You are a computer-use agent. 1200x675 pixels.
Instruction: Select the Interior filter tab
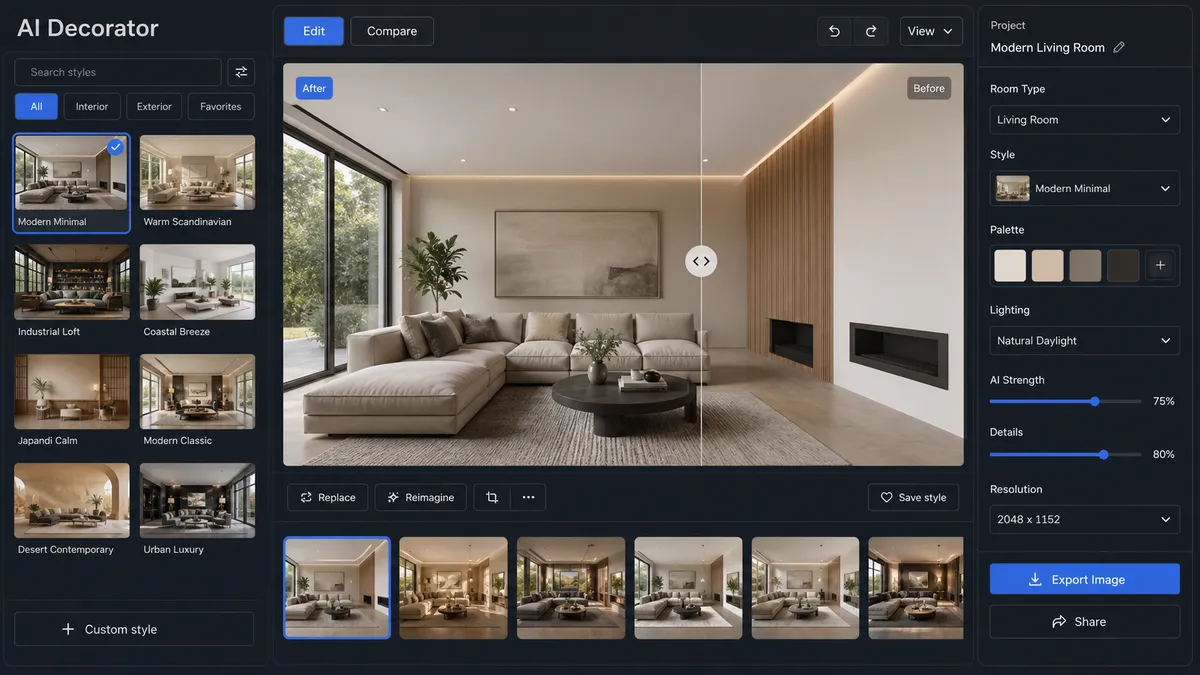point(92,106)
